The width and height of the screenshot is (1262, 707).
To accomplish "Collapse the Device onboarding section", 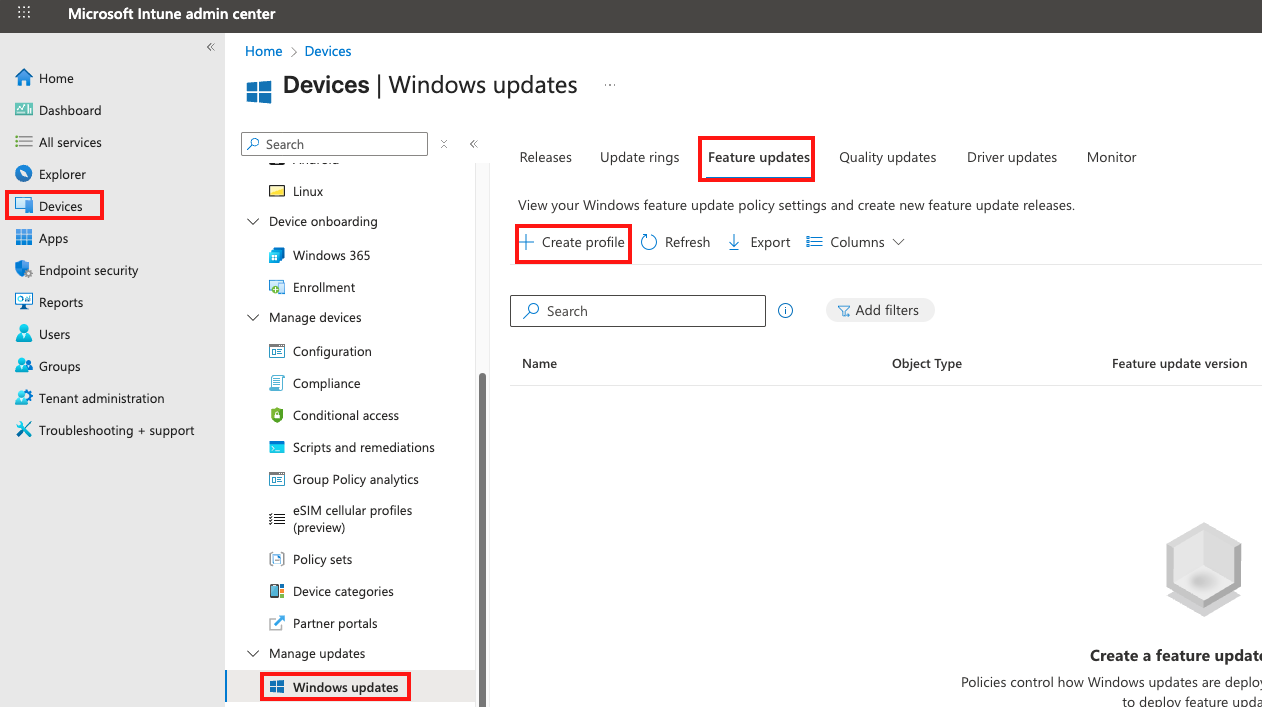I will [x=253, y=222].
